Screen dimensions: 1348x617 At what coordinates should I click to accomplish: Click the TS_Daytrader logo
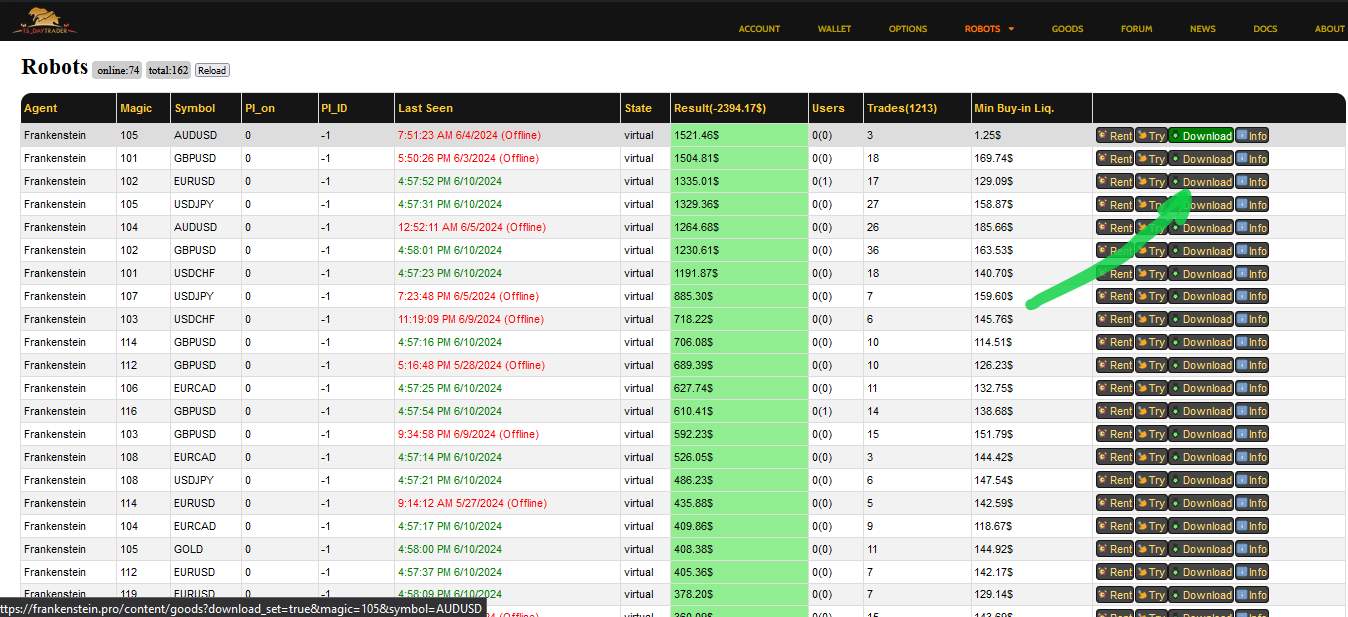45,19
